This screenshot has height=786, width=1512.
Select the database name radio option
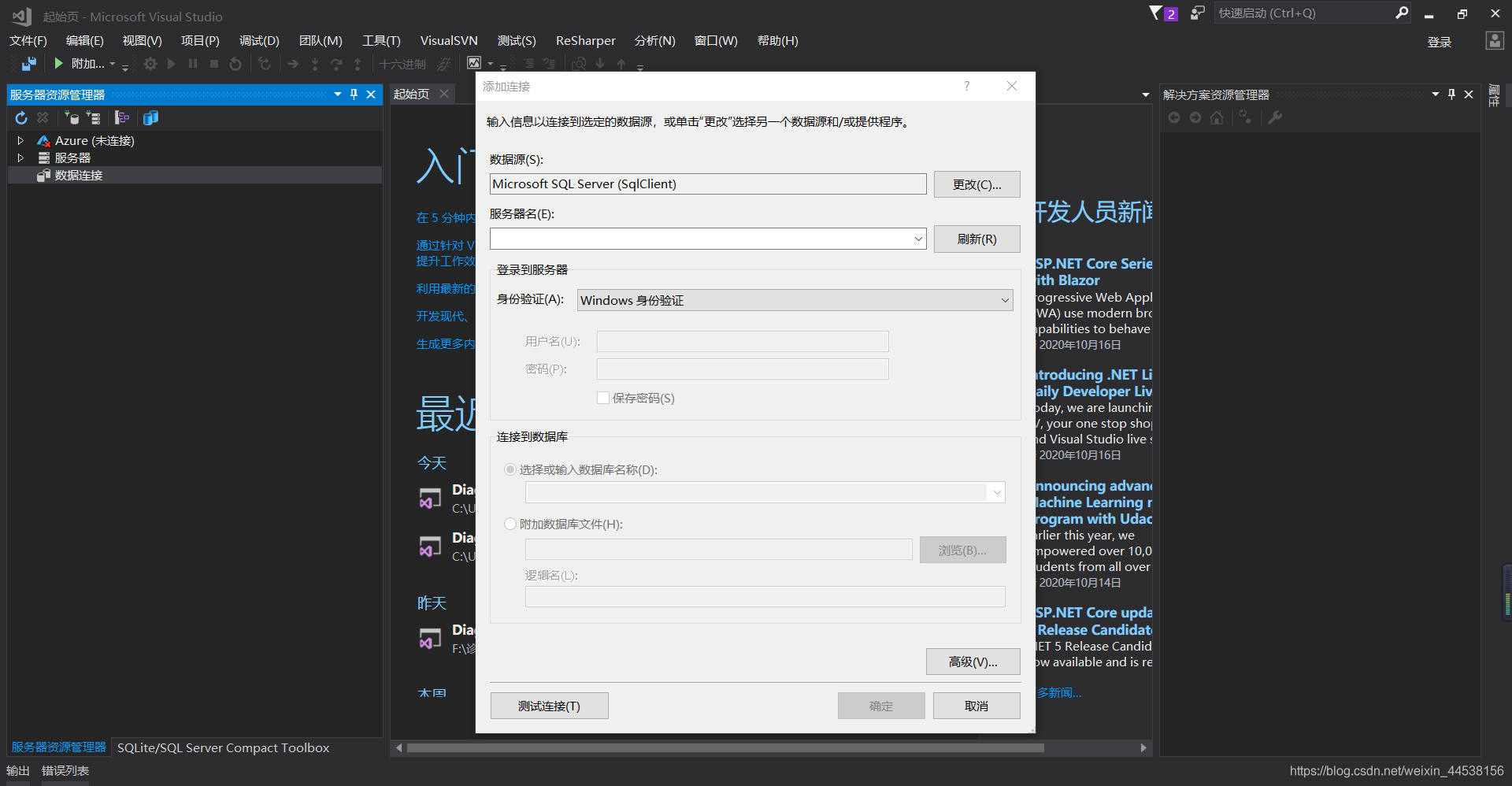click(510, 469)
